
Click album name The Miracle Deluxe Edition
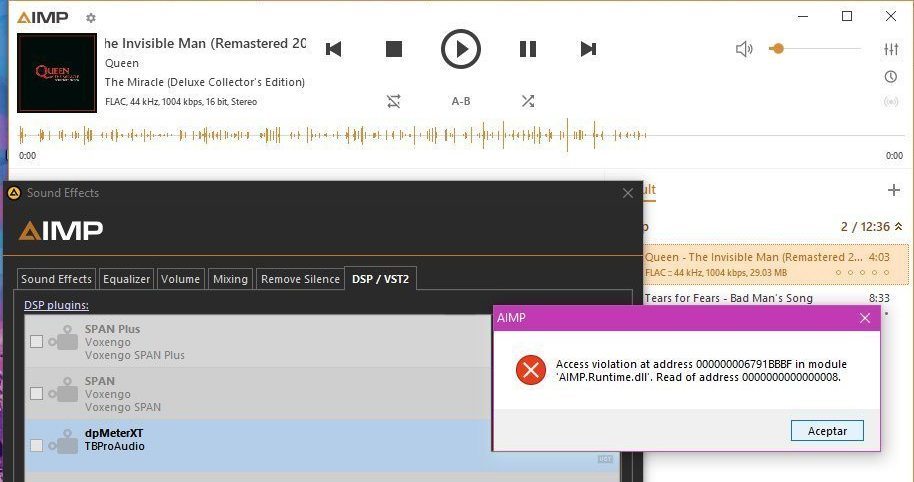pos(205,82)
